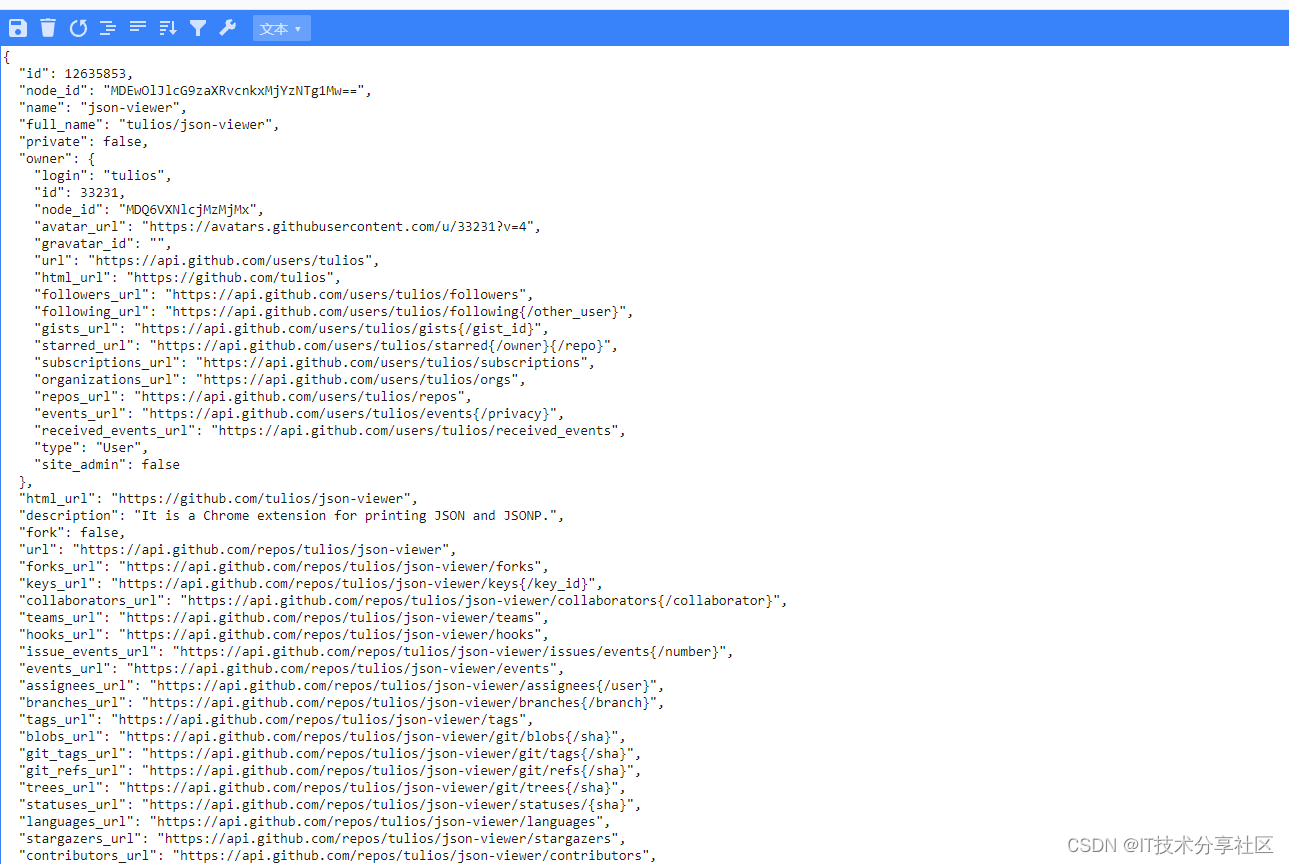Click the "login": "tulios" line
1289x864 pixels.
(103, 175)
